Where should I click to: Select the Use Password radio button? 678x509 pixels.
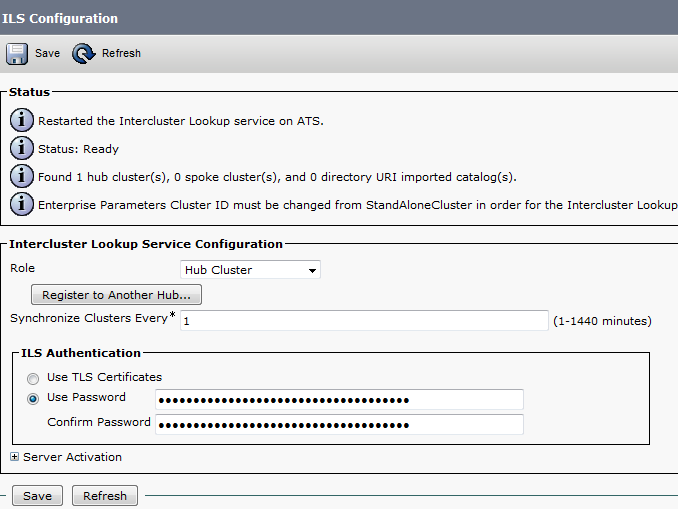(x=34, y=398)
